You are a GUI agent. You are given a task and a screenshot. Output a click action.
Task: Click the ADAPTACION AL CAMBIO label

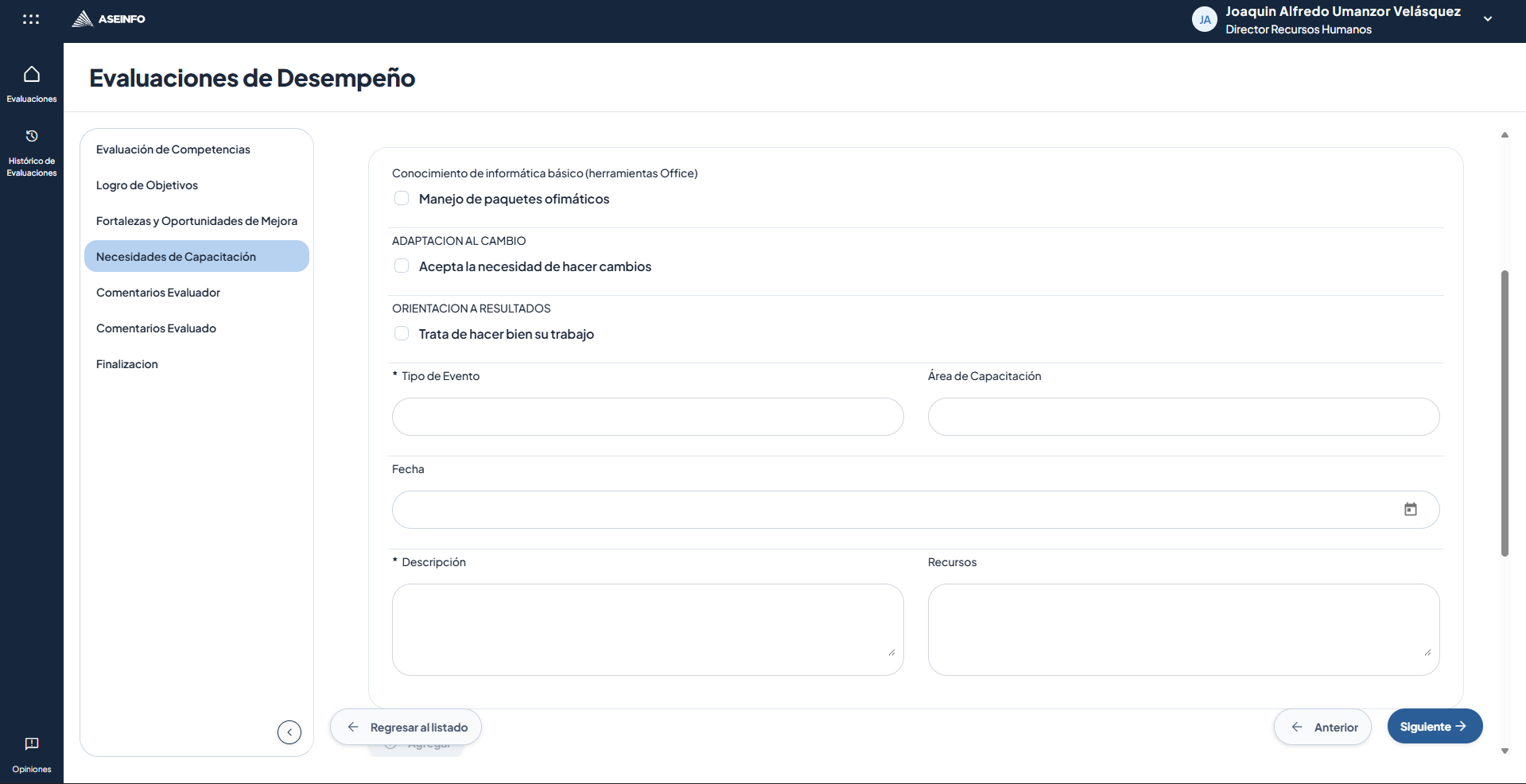pos(459,241)
